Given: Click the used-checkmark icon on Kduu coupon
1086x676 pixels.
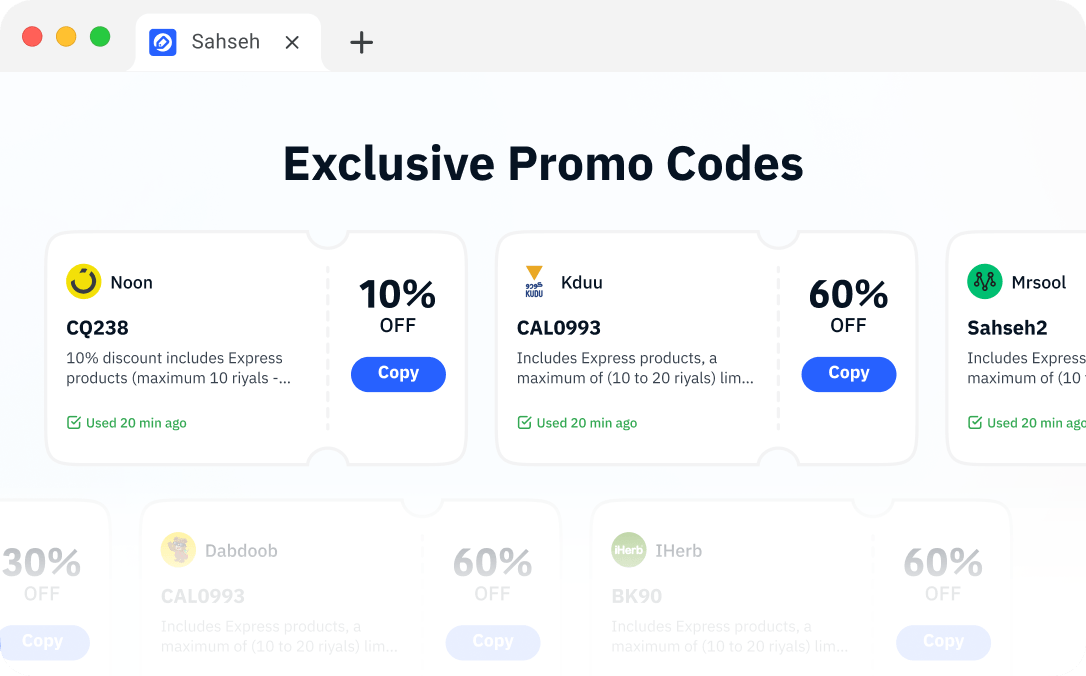Looking at the screenshot, I should (524, 422).
